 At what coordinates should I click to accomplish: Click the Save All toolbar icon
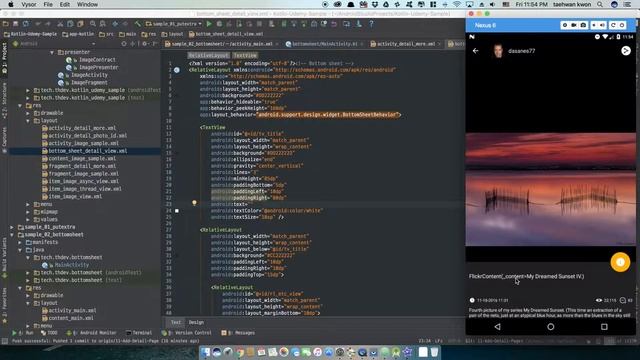point(16,24)
